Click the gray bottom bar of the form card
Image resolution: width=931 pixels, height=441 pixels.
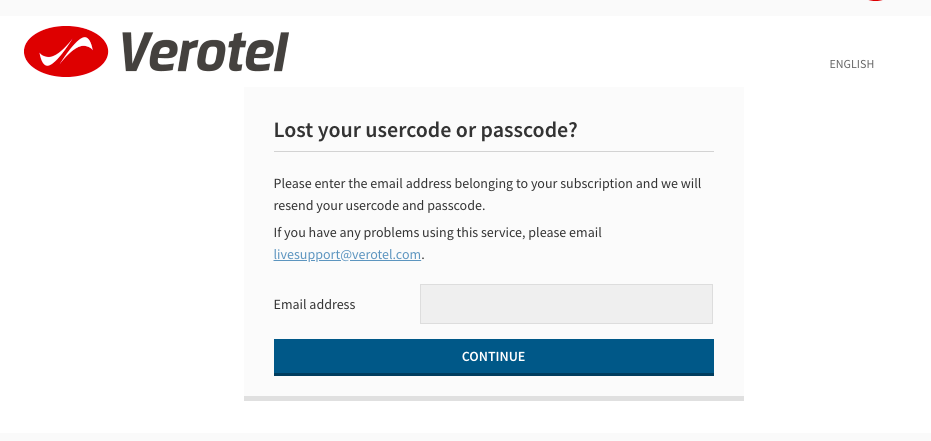(493, 398)
